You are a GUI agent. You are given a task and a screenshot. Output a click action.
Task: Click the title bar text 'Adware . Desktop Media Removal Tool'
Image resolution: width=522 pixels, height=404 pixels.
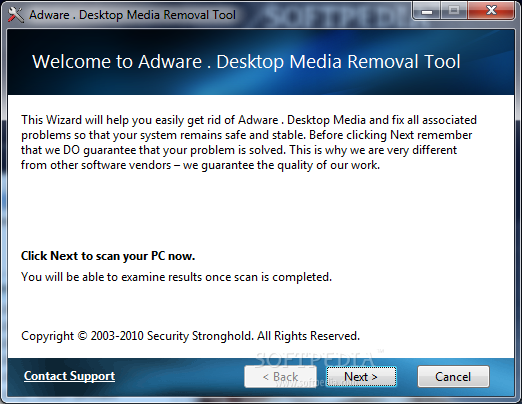click(x=132, y=15)
